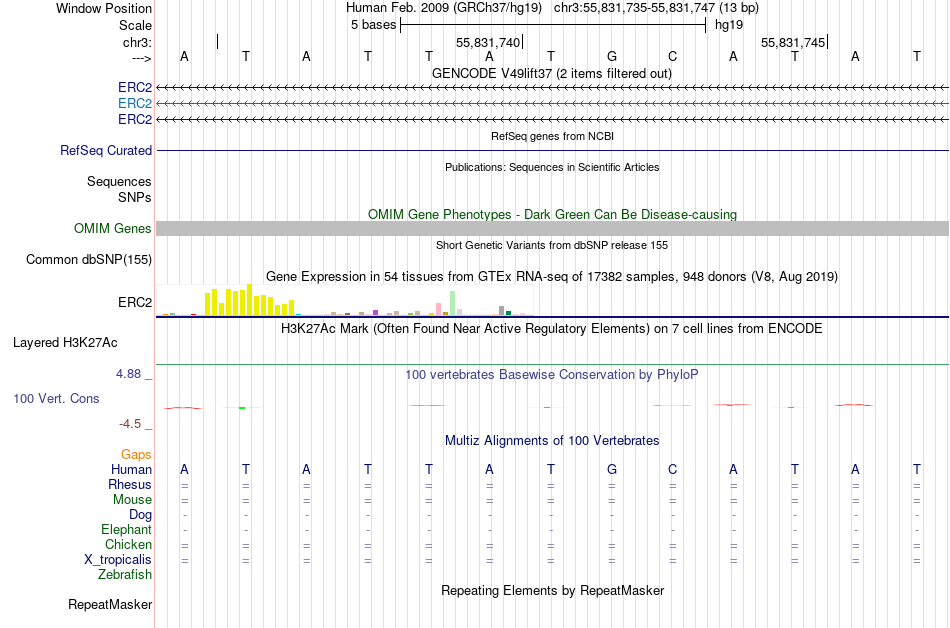
Task: Click base C in the Human alignment row
Action: coord(673,469)
